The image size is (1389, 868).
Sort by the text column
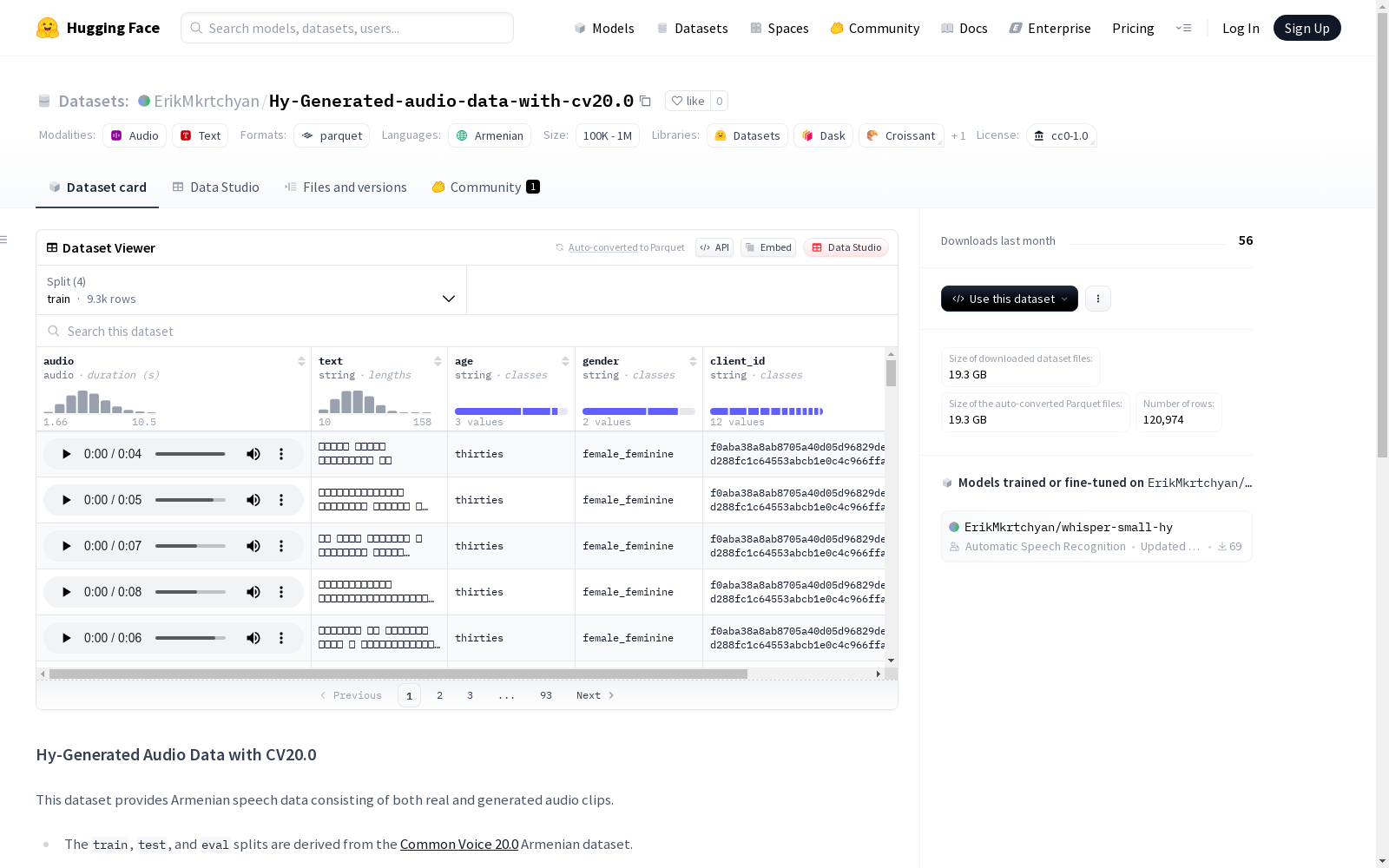coord(438,361)
